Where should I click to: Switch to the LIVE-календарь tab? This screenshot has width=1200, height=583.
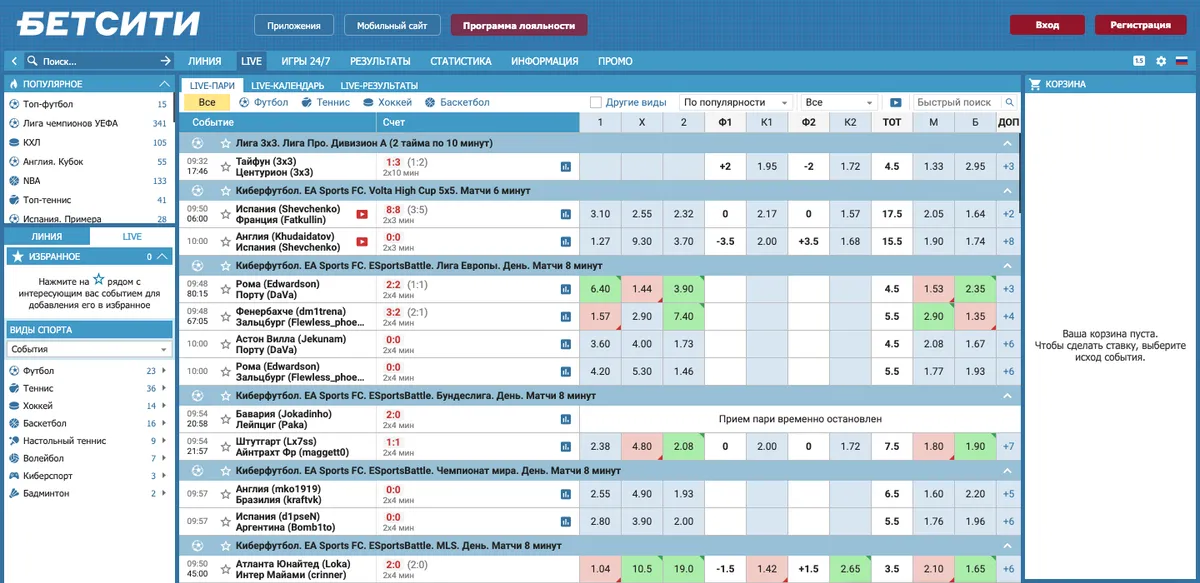(x=287, y=86)
